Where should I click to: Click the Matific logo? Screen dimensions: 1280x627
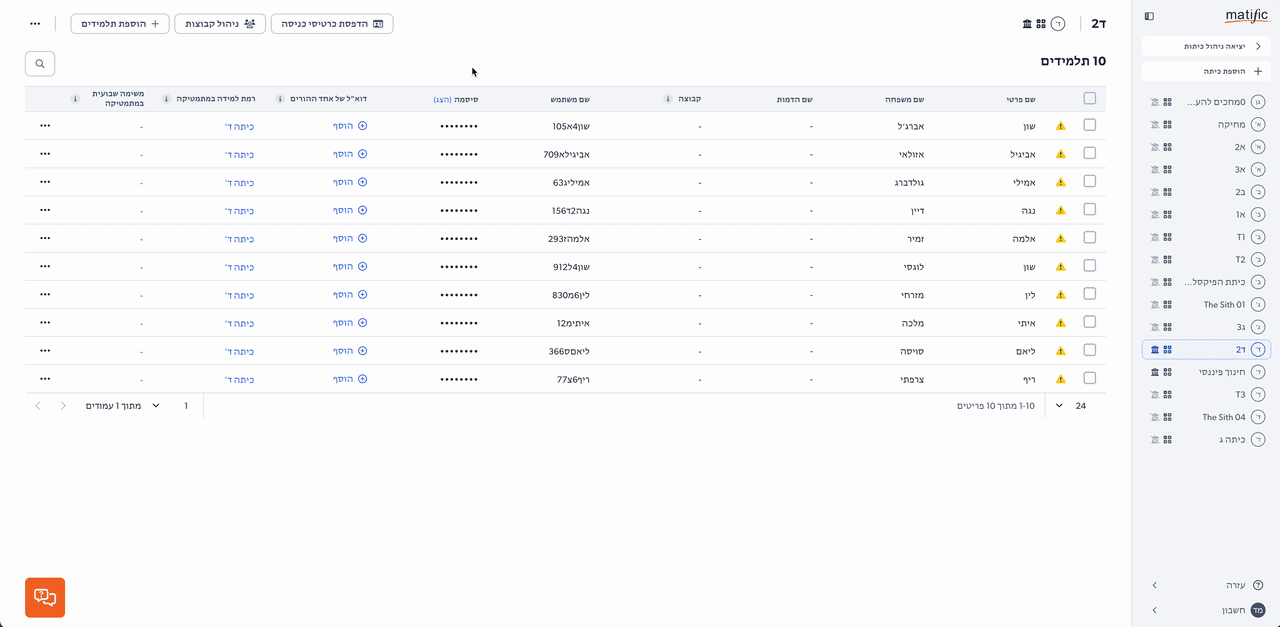coord(1246,16)
